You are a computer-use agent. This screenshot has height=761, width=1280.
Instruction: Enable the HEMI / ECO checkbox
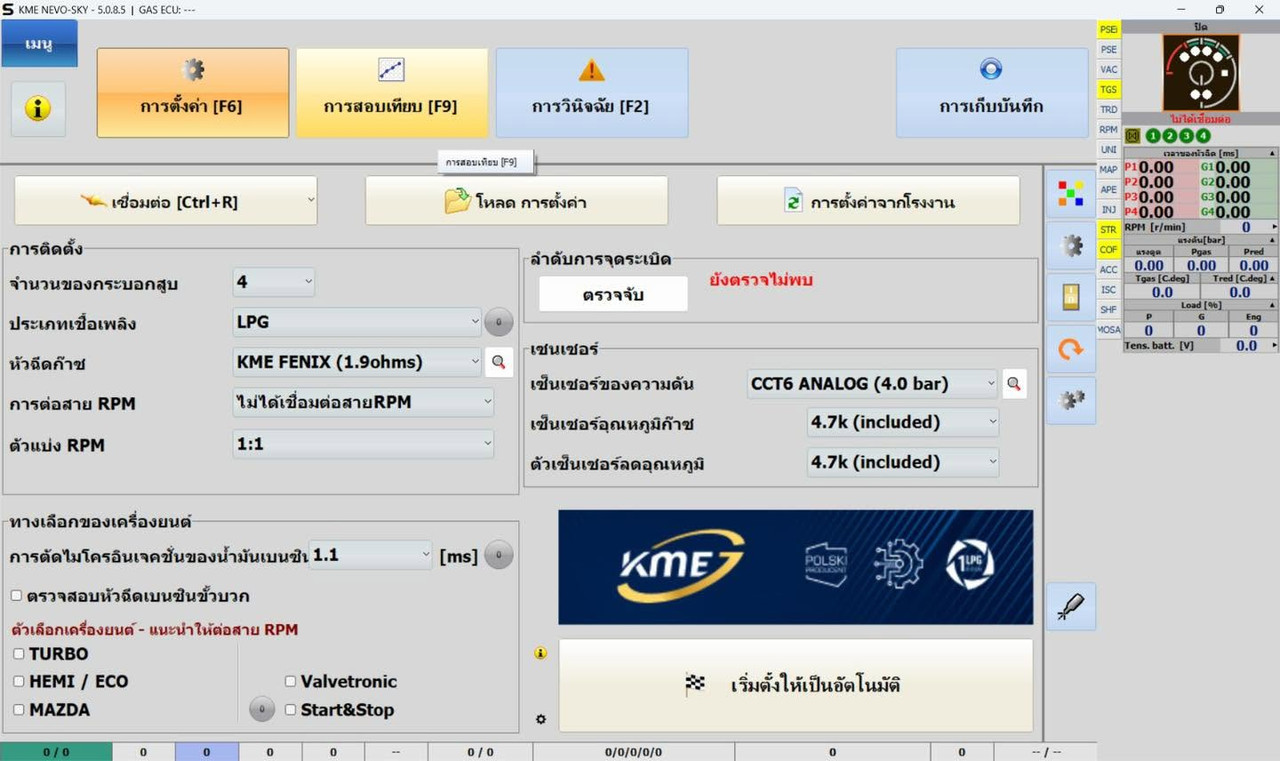click(x=18, y=681)
